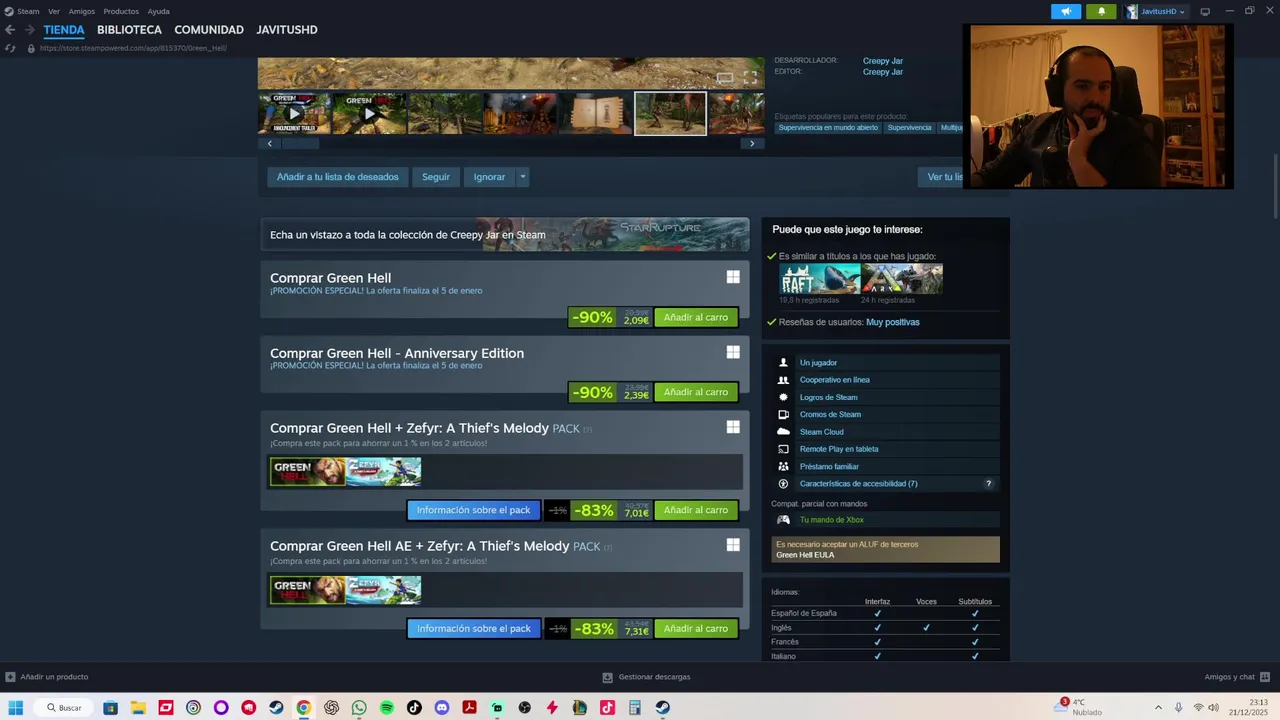Click the Ignorar button

489,177
